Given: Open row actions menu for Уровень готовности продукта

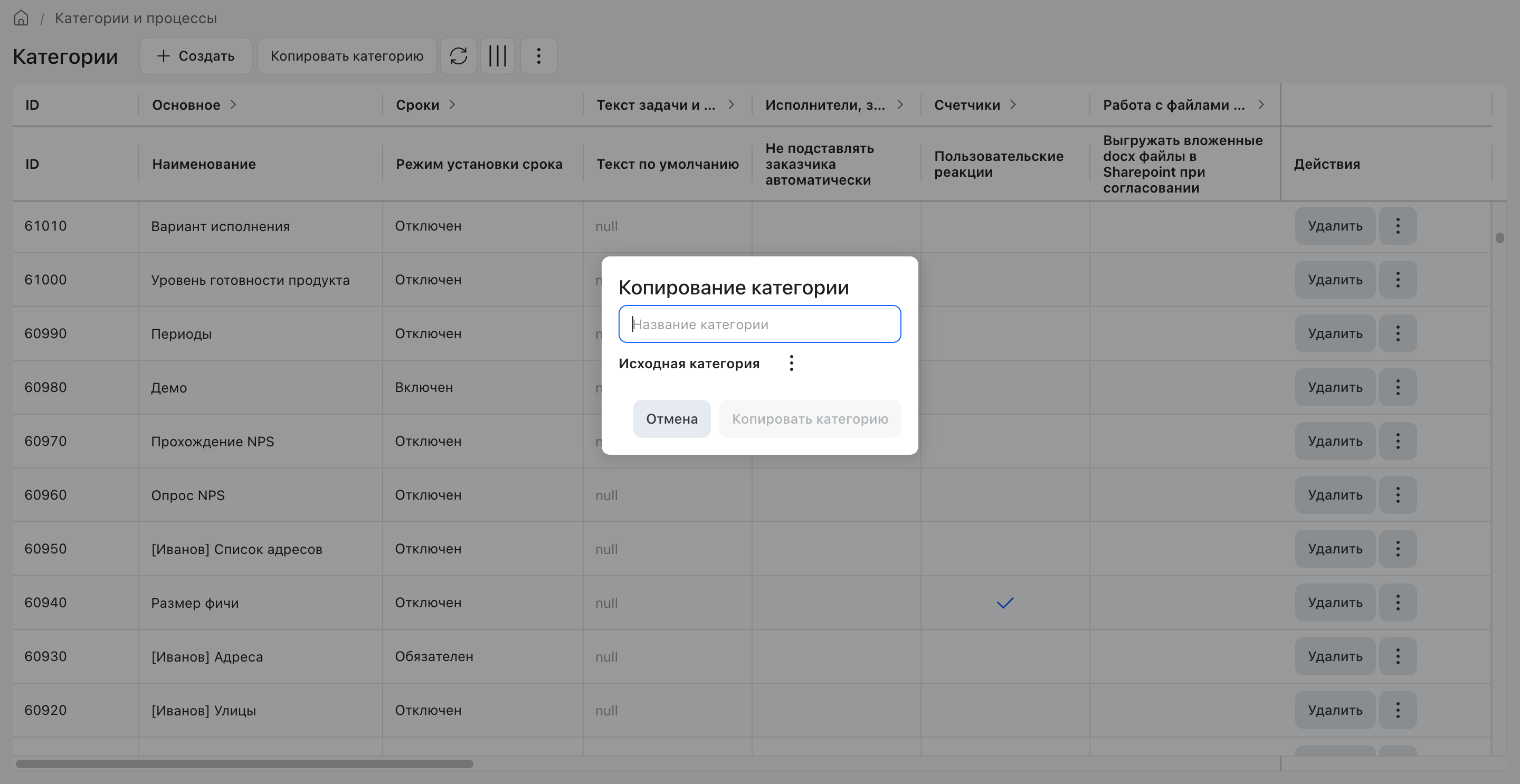Looking at the screenshot, I should [1397, 280].
